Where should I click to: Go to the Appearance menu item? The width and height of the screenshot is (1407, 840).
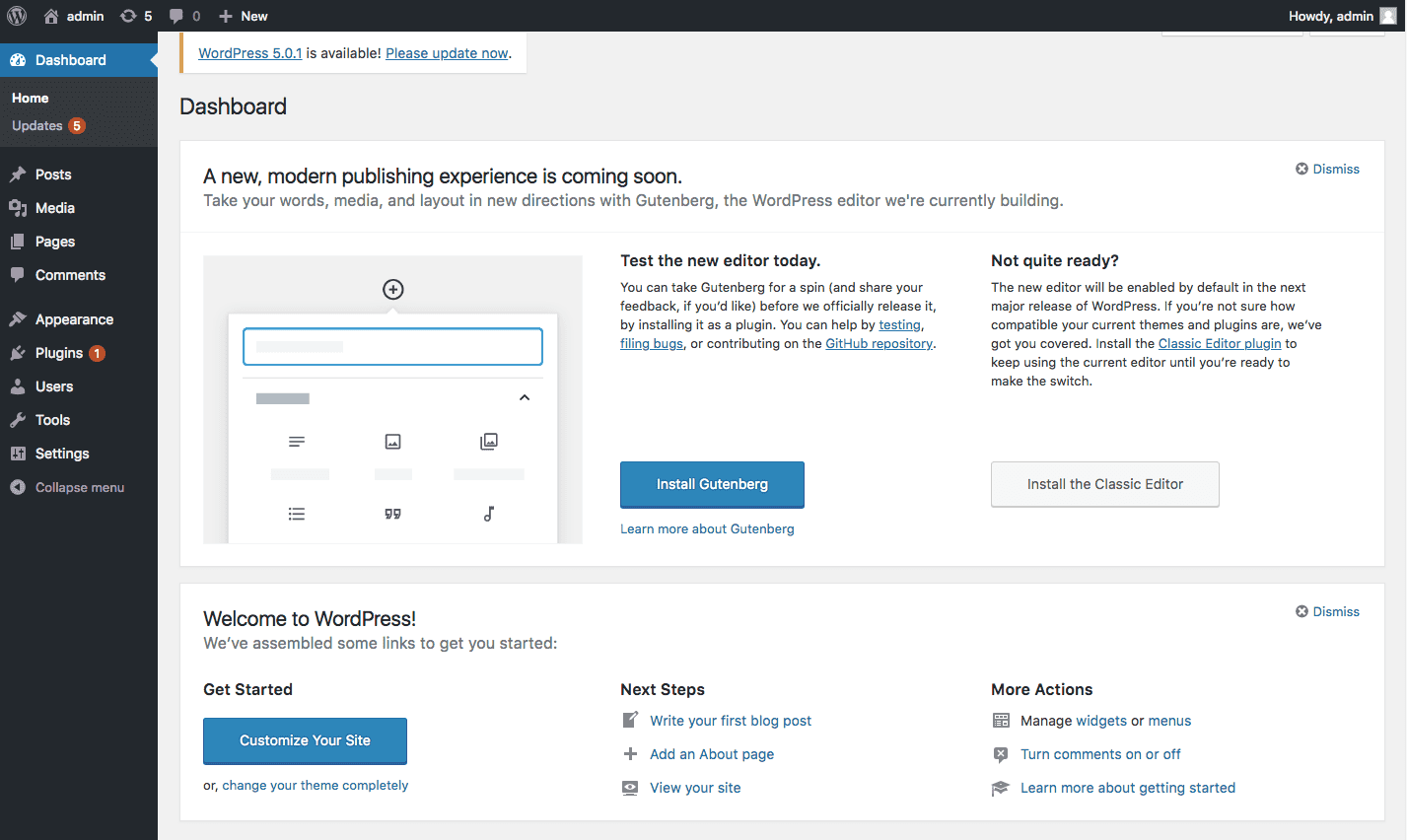point(74,319)
